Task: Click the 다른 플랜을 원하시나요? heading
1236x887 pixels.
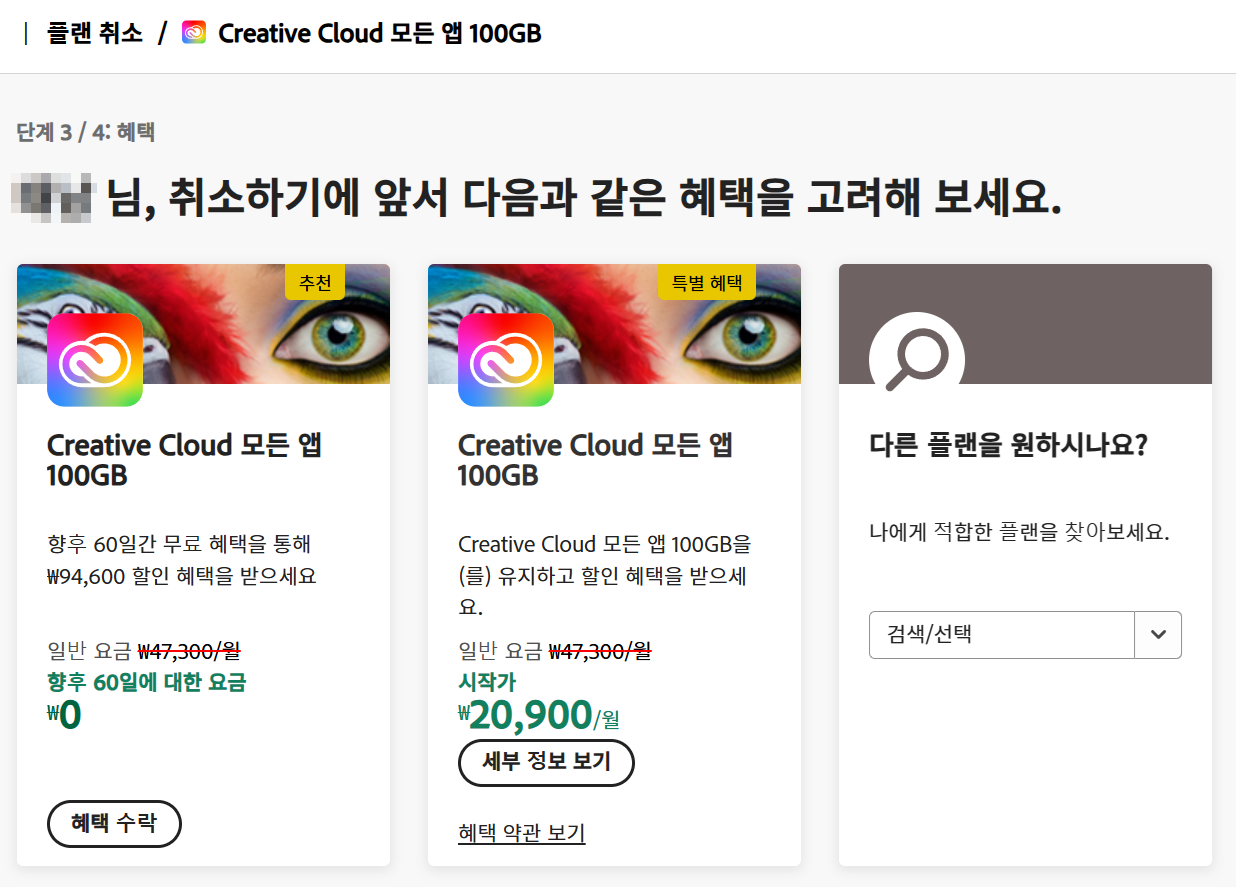Action: click(x=1008, y=445)
